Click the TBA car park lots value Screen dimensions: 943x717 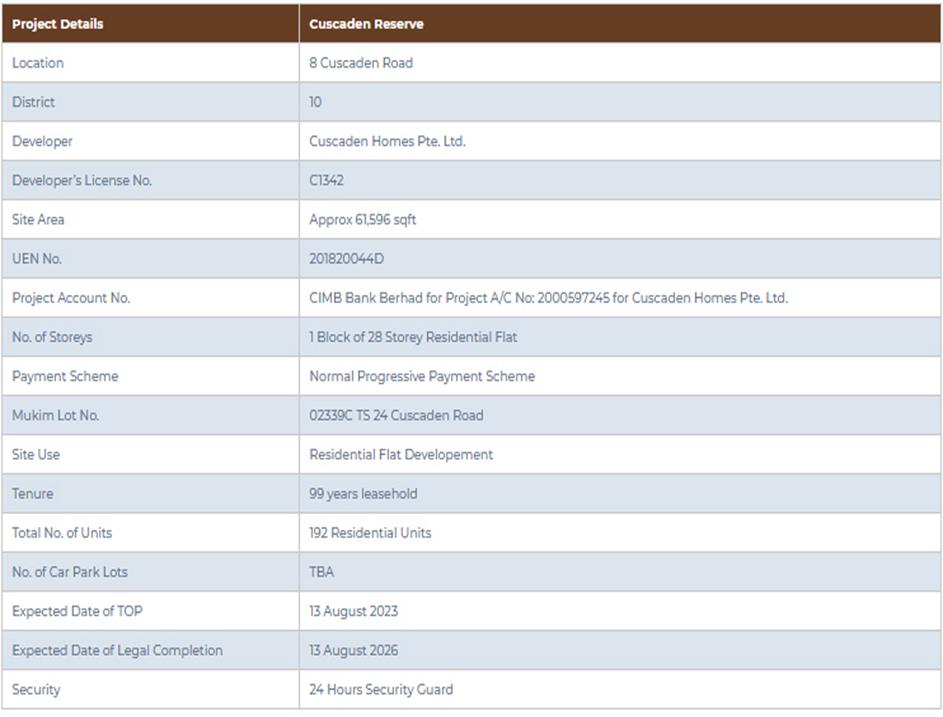click(x=322, y=572)
